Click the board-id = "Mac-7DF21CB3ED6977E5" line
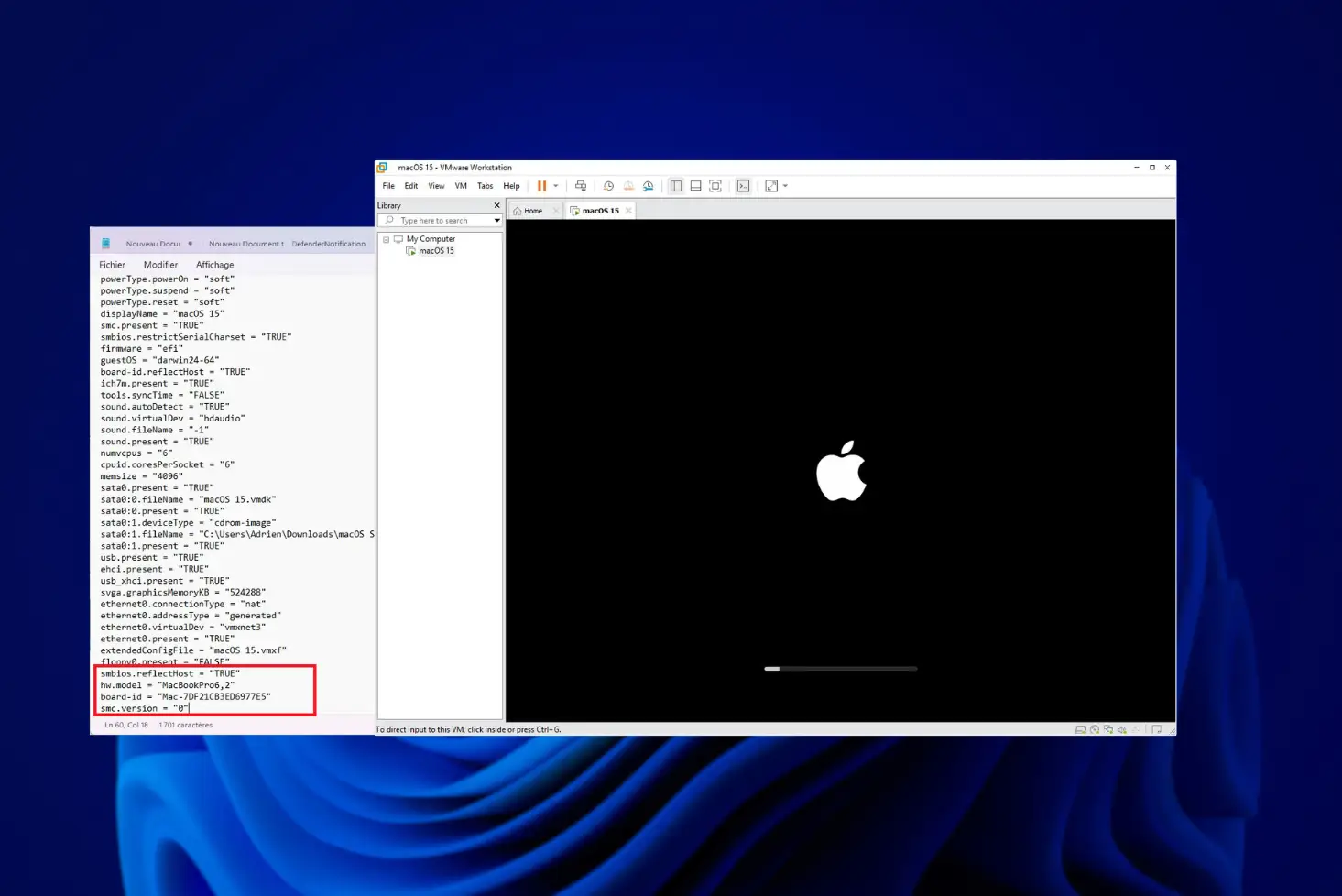This screenshot has width=1342, height=896. 186,696
